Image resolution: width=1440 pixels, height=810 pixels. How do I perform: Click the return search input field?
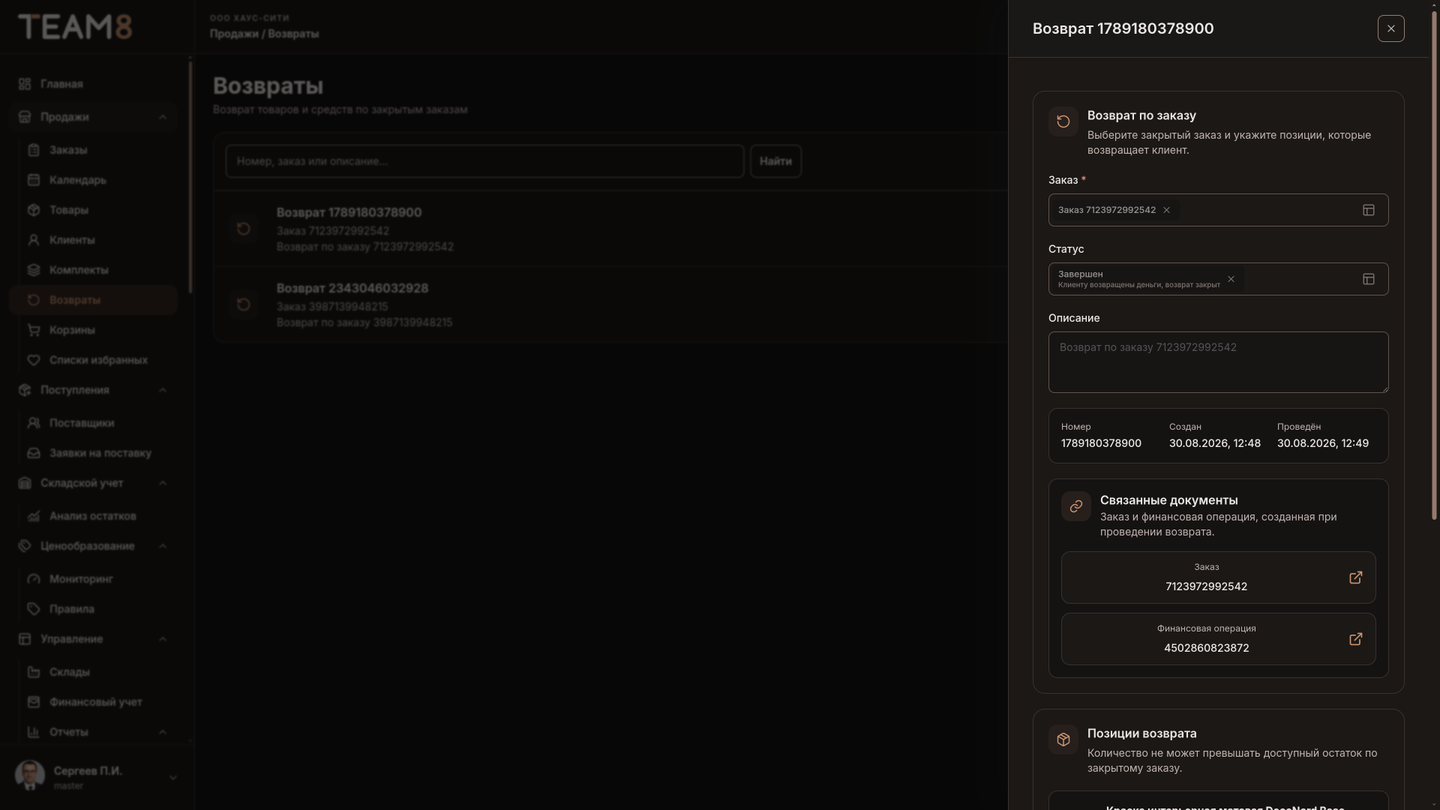(x=485, y=161)
